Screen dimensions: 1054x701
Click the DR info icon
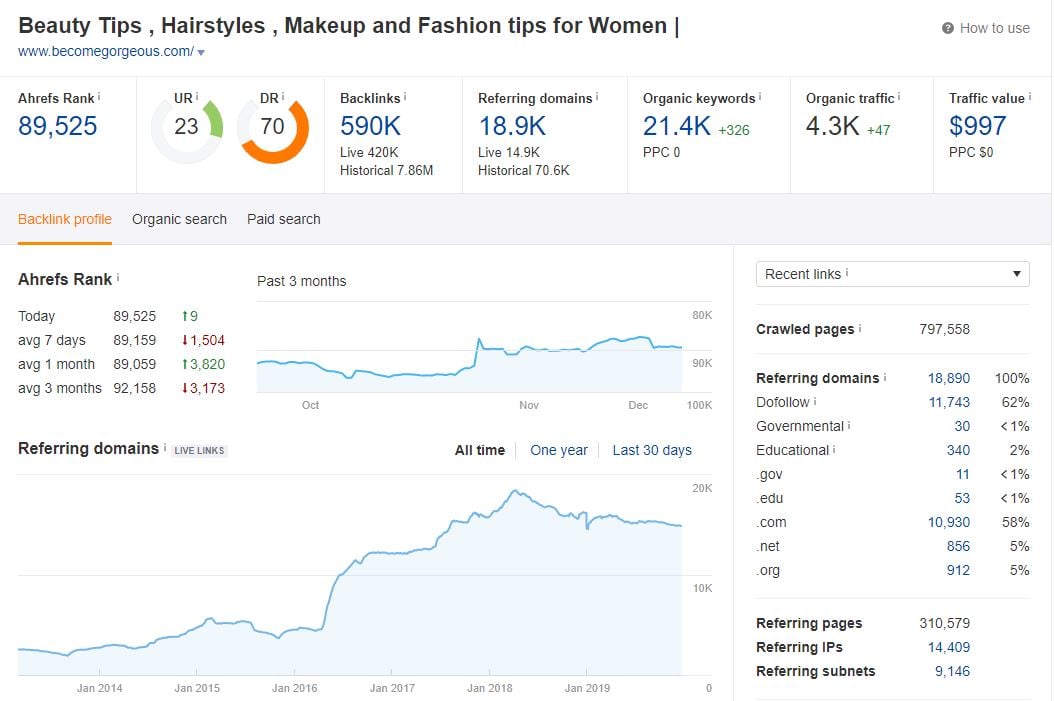283,97
